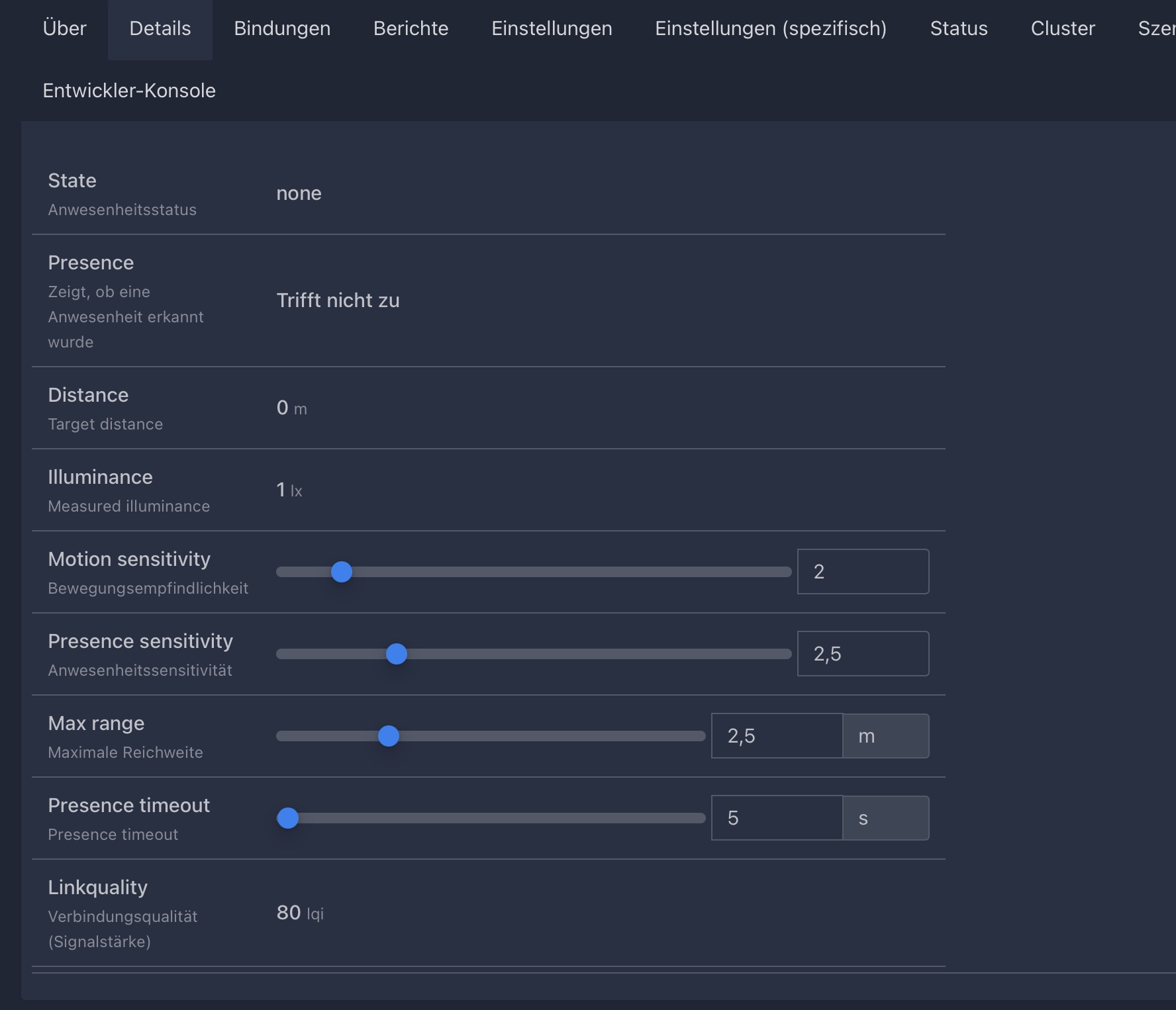Select the Details tab
This screenshot has width=1176, height=1010.
pyautogui.click(x=160, y=28)
